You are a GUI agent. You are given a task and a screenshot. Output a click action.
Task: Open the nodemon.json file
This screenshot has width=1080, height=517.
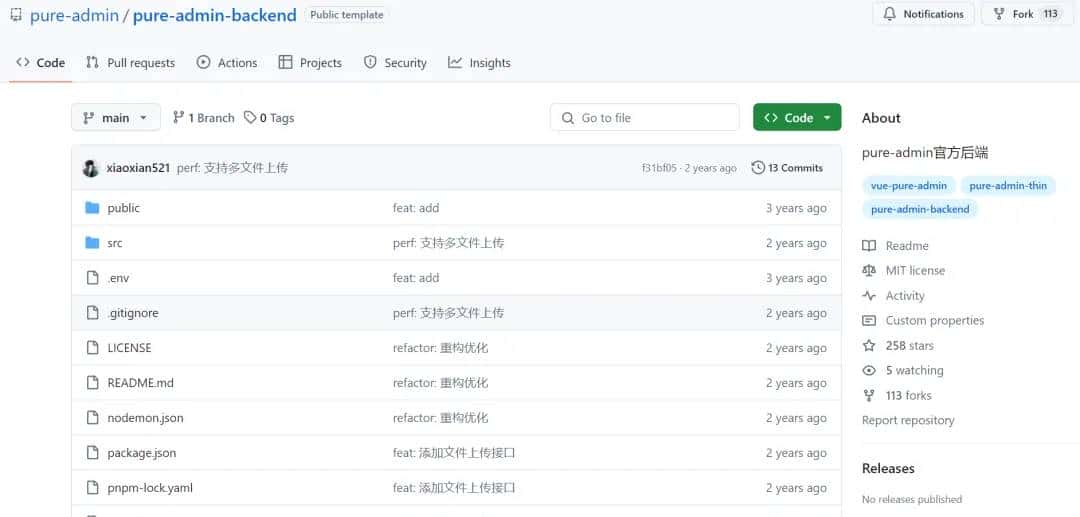[145, 418]
